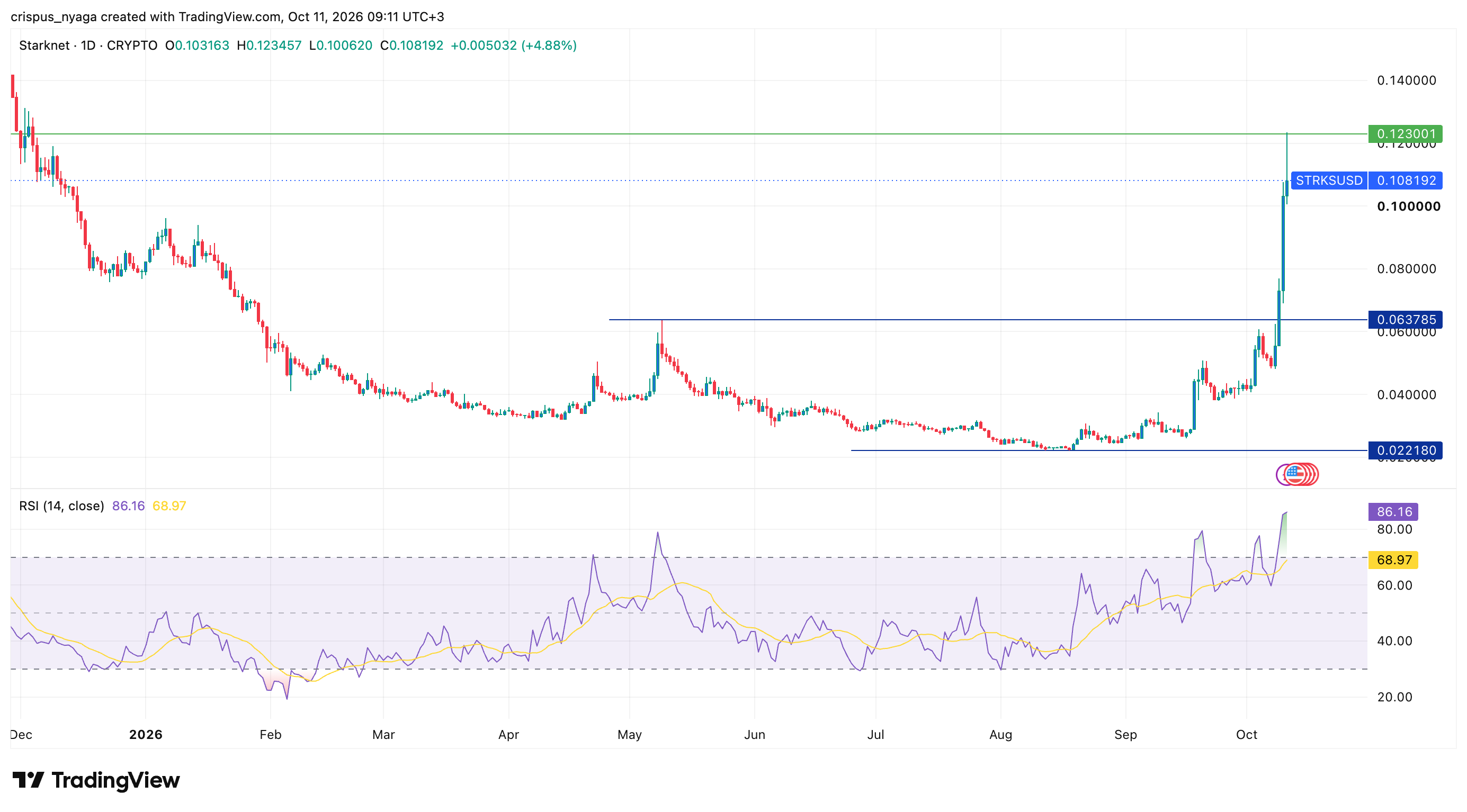1467x812 pixels.
Task: Click the 0.140000 price axis label
Action: (1406, 80)
